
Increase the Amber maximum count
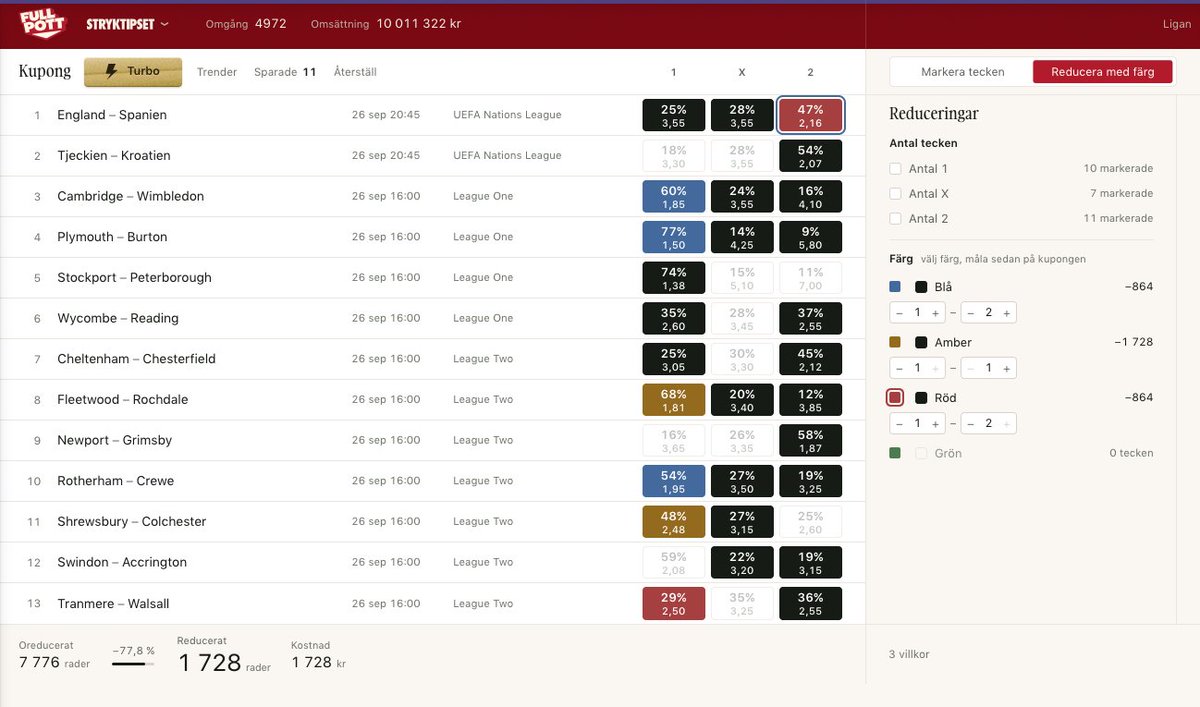coord(1006,368)
